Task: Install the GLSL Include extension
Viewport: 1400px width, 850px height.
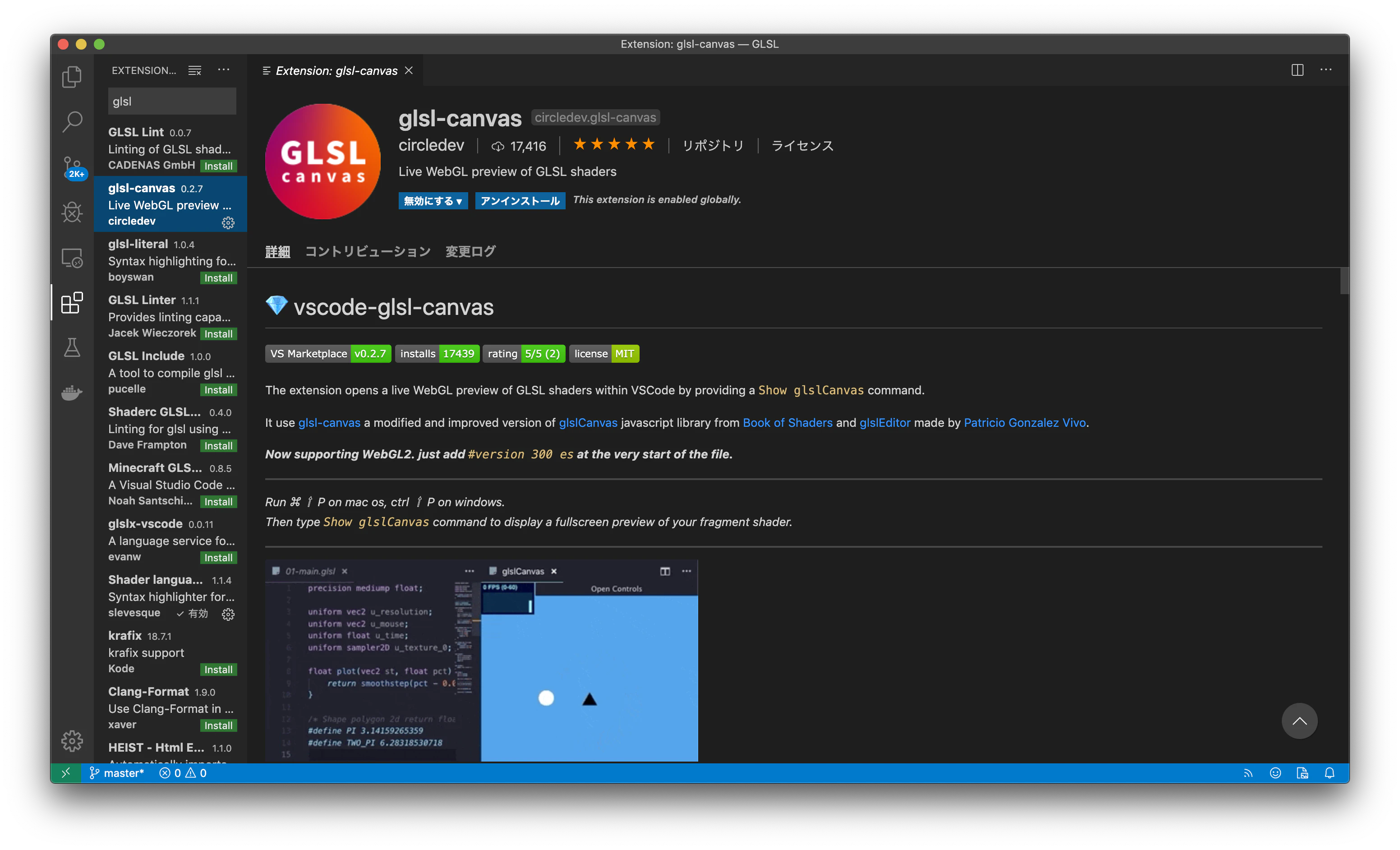Action: (x=218, y=390)
